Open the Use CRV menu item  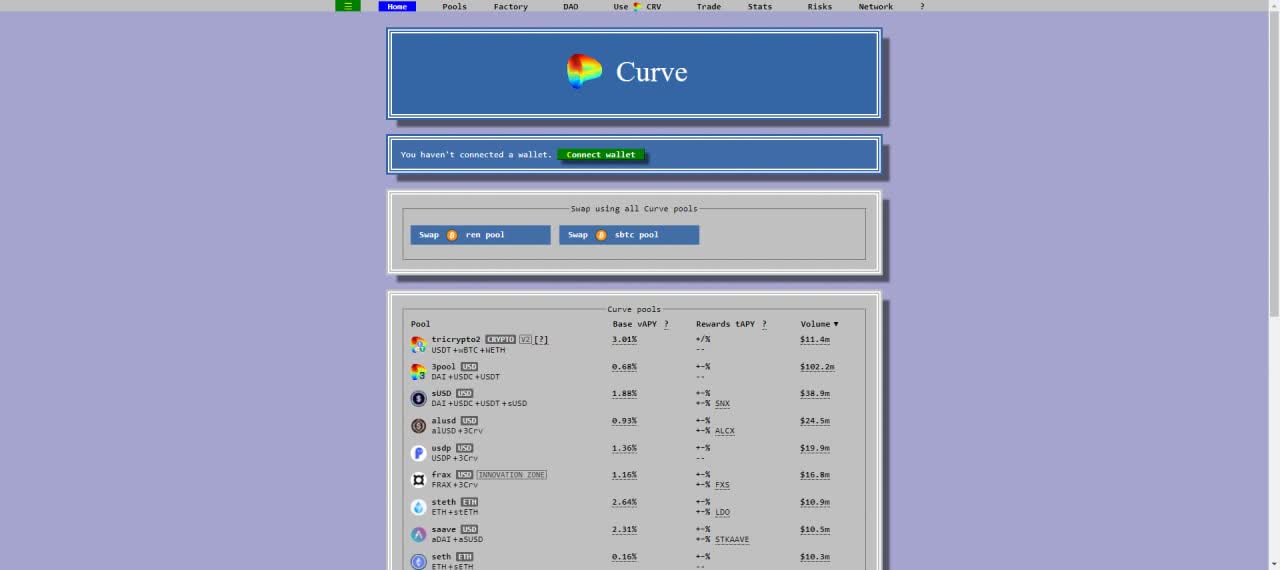click(x=638, y=6)
